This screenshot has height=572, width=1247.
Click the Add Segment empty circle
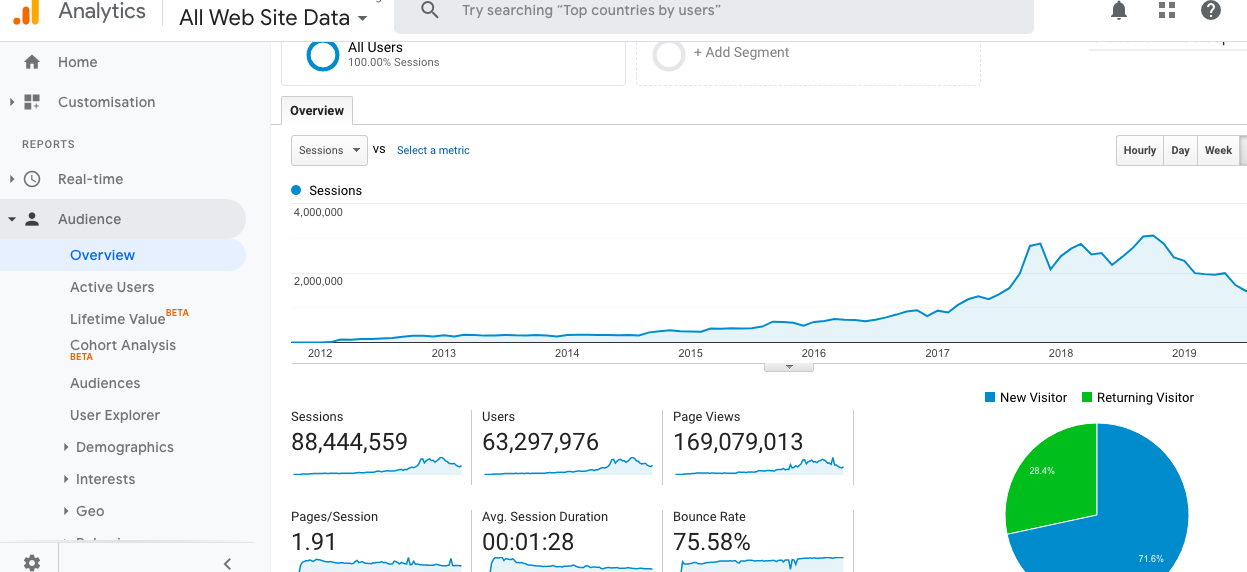669,54
